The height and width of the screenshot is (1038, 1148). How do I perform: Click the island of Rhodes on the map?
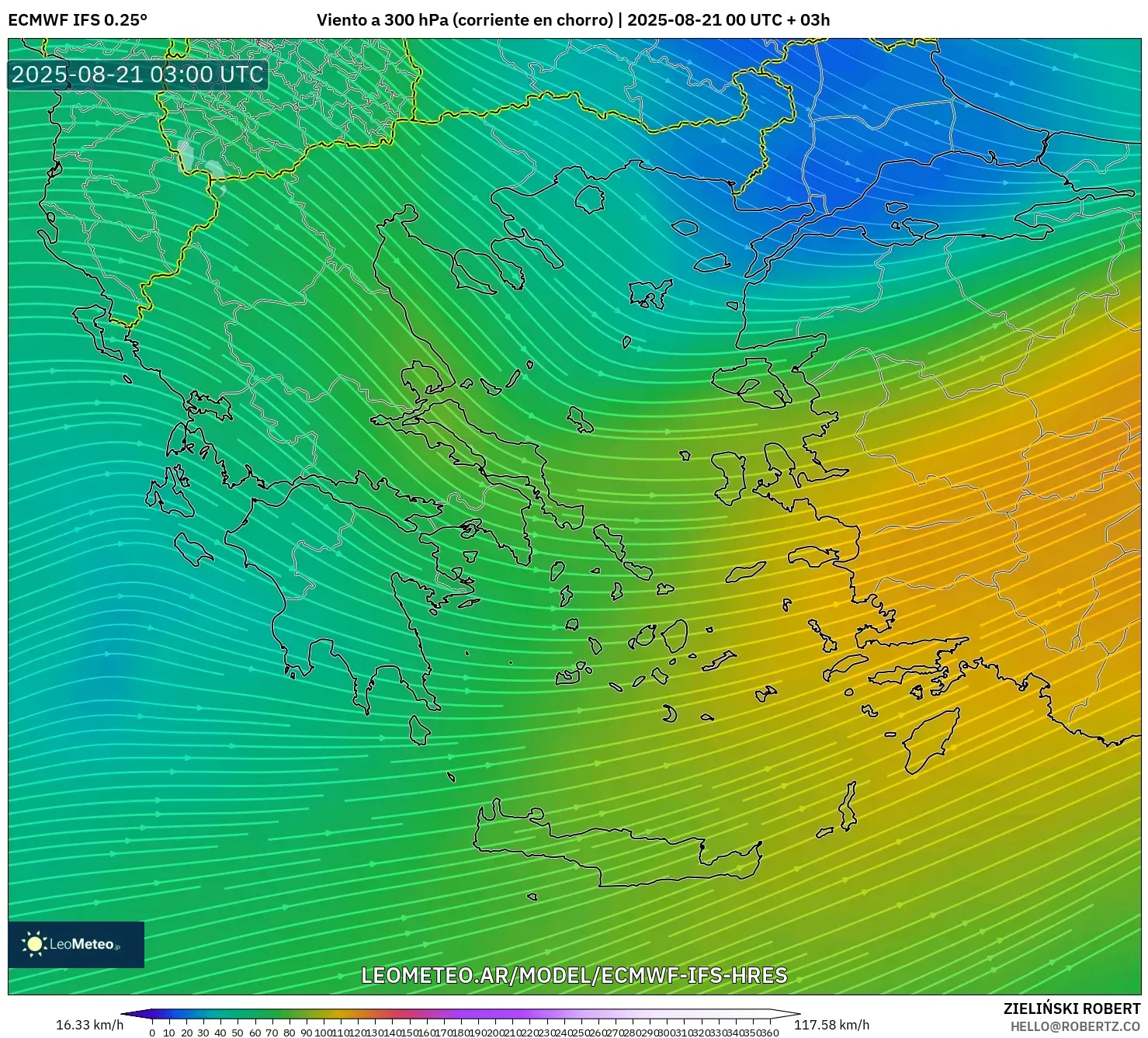(x=931, y=740)
